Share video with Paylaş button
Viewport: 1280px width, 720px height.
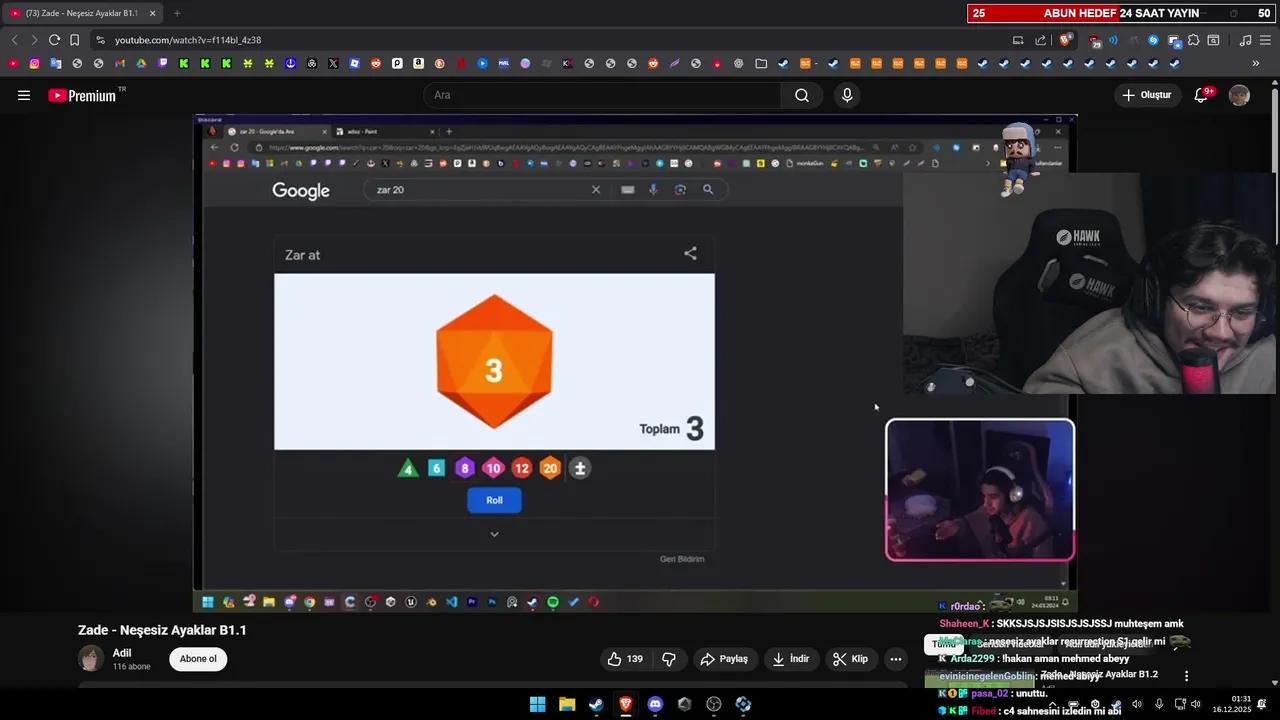tap(724, 659)
